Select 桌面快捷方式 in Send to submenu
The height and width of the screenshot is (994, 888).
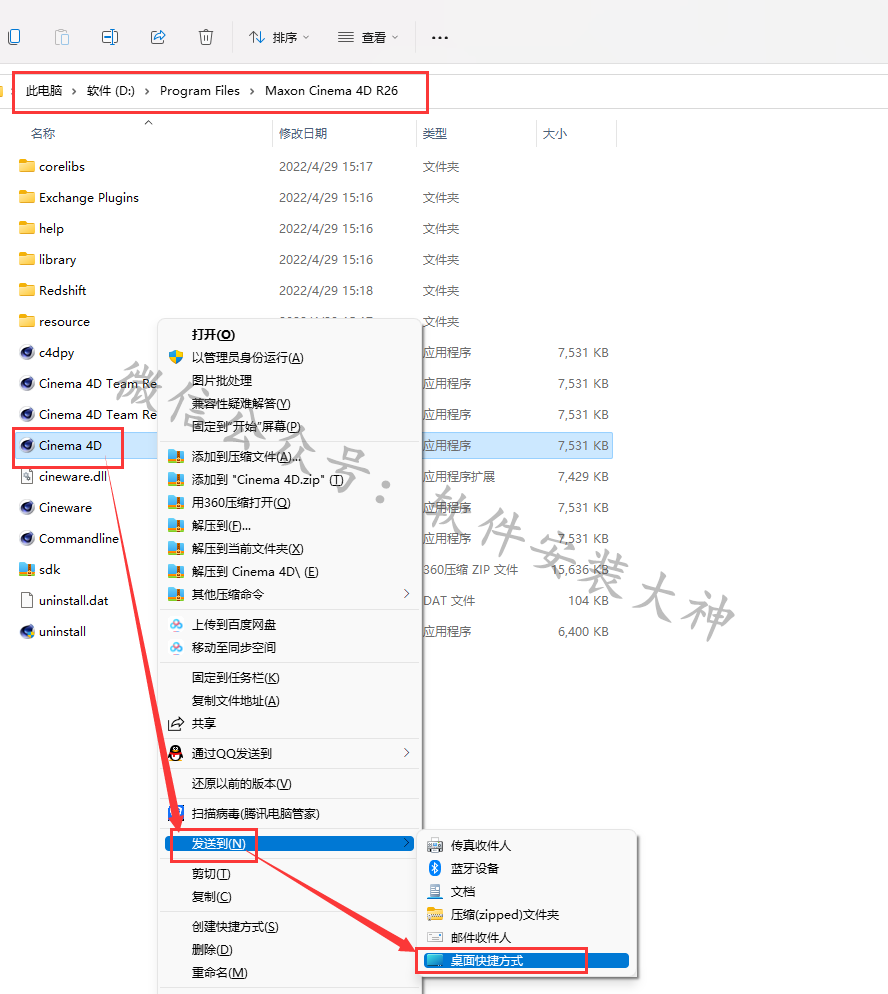525,961
